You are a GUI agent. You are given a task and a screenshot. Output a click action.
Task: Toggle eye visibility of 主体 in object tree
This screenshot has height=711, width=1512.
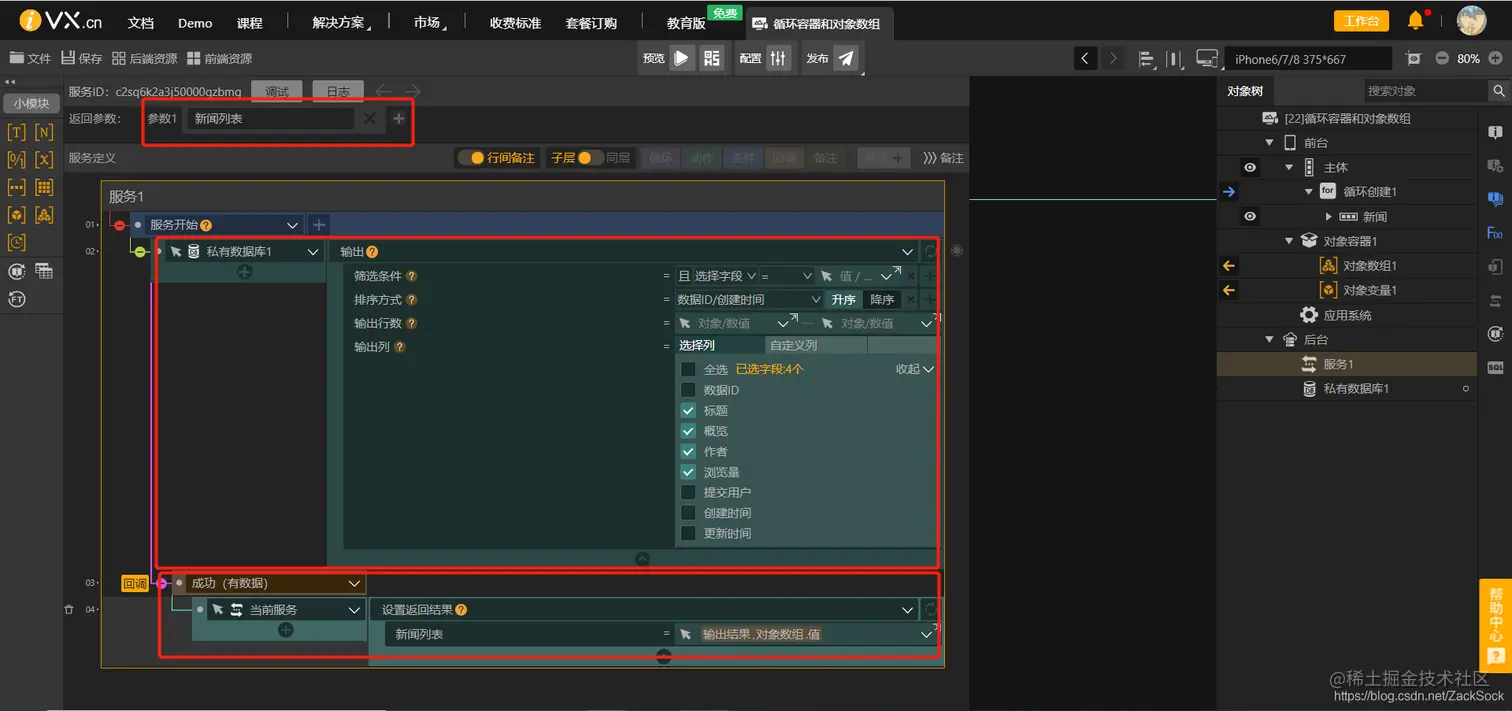[x=1250, y=167]
